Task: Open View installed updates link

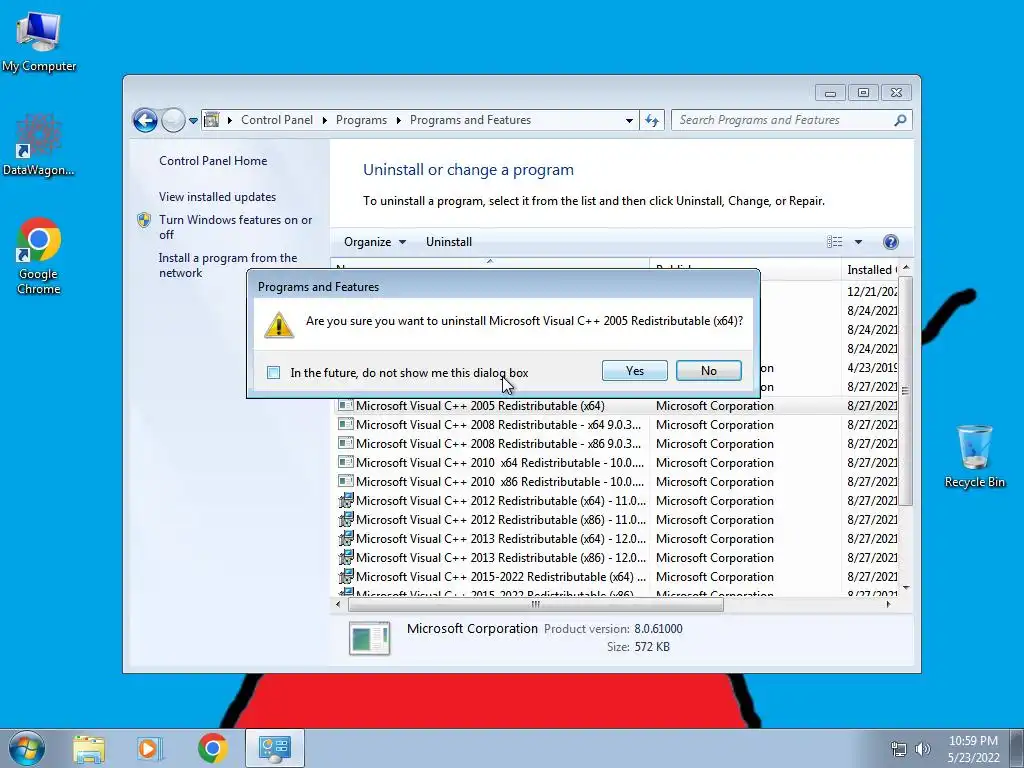Action: (x=217, y=197)
